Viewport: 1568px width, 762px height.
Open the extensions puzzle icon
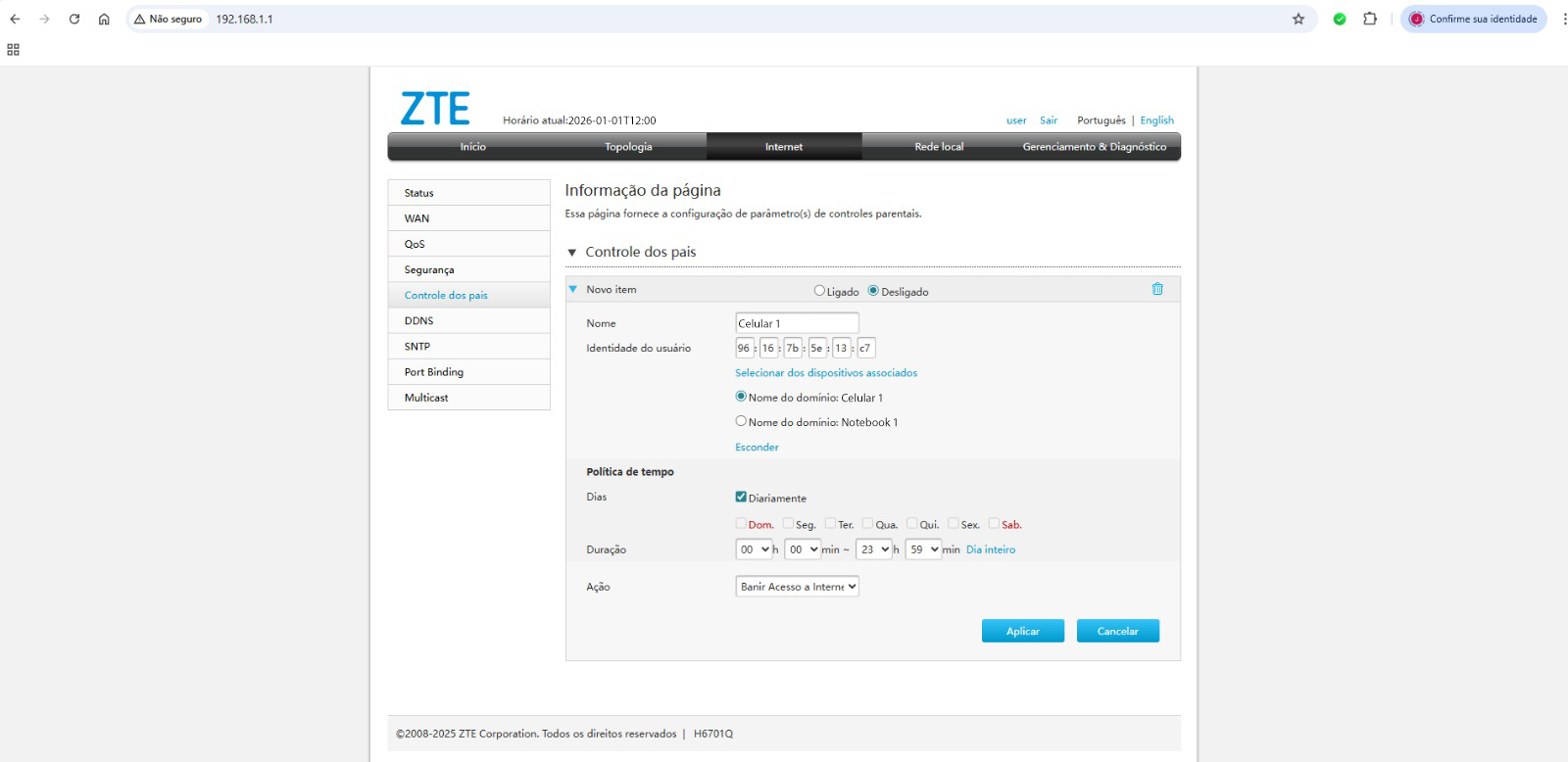(1370, 19)
